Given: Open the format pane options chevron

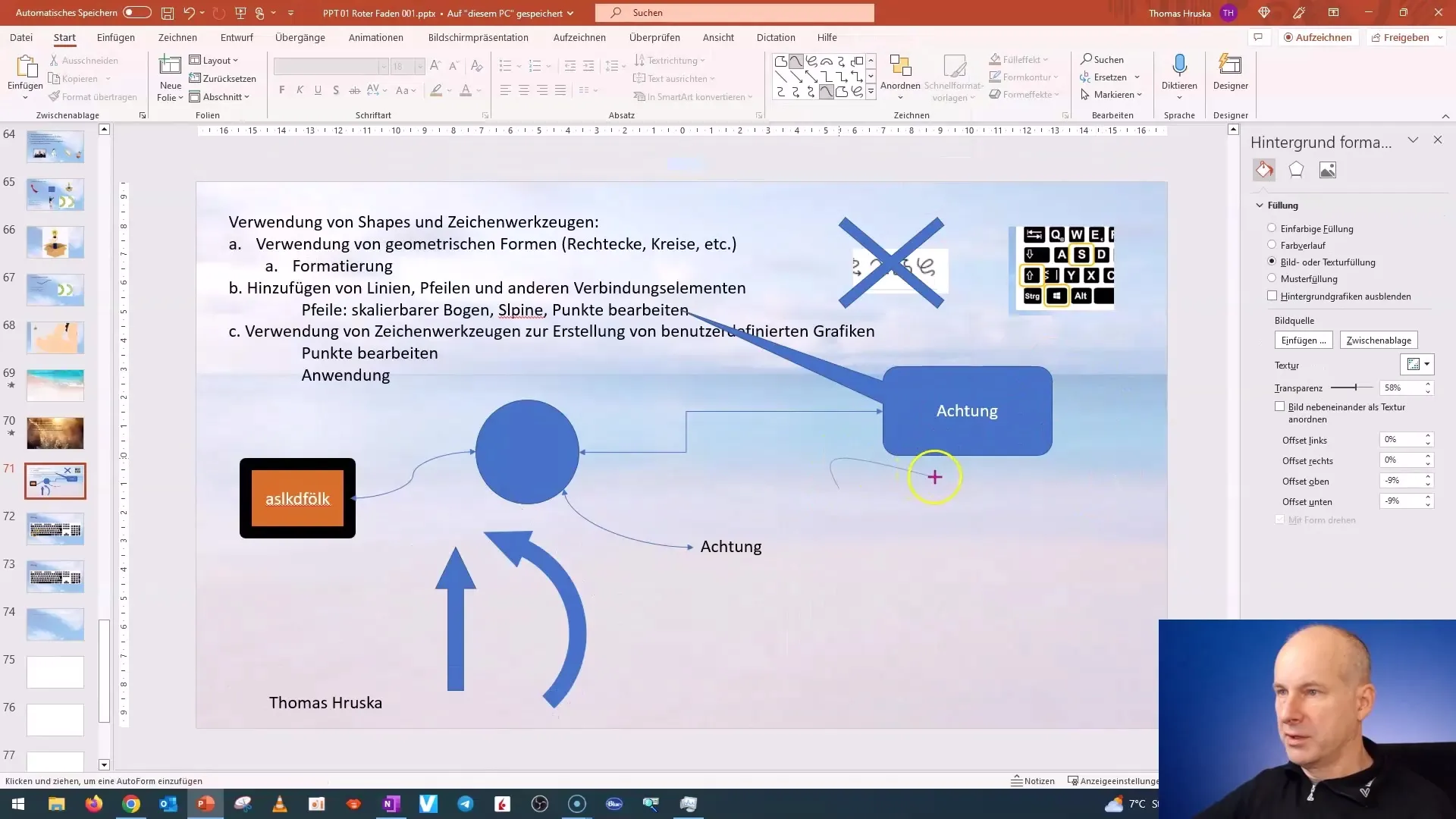Looking at the screenshot, I should coord(1413,140).
